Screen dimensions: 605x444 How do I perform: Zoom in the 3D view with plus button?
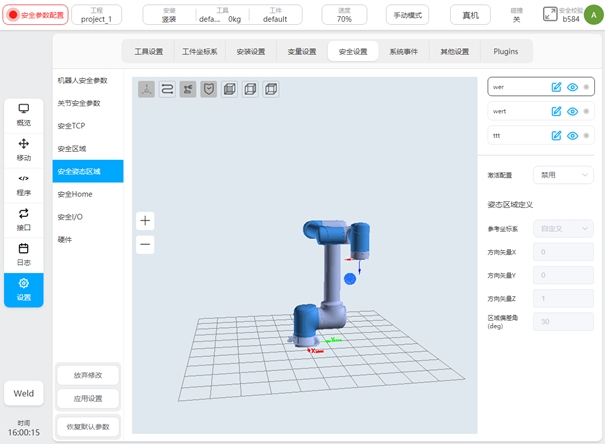146,220
